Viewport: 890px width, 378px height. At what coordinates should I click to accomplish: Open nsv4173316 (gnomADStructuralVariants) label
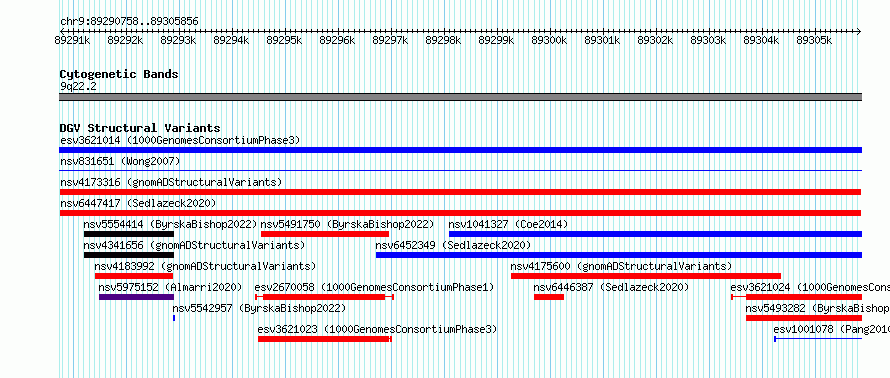(171, 182)
